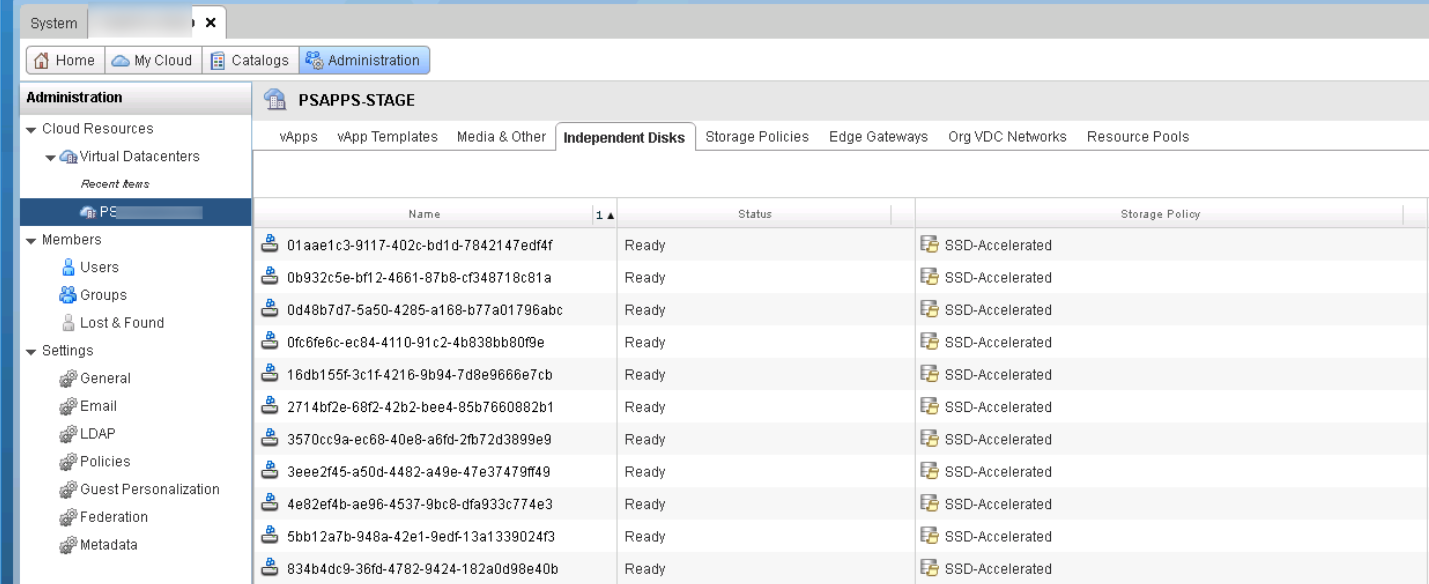Collapse the Virtual Datacenters tree node
1429x584 pixels.
pyautogui.click(x=49, y=157)
